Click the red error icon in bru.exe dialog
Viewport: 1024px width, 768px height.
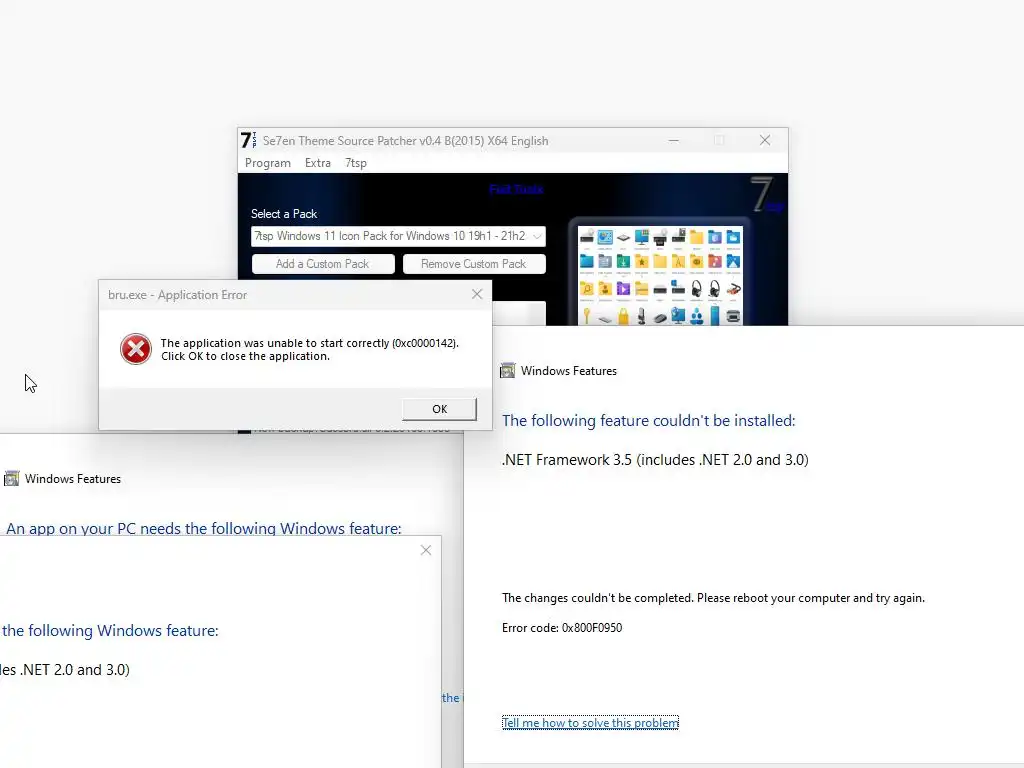136,349
